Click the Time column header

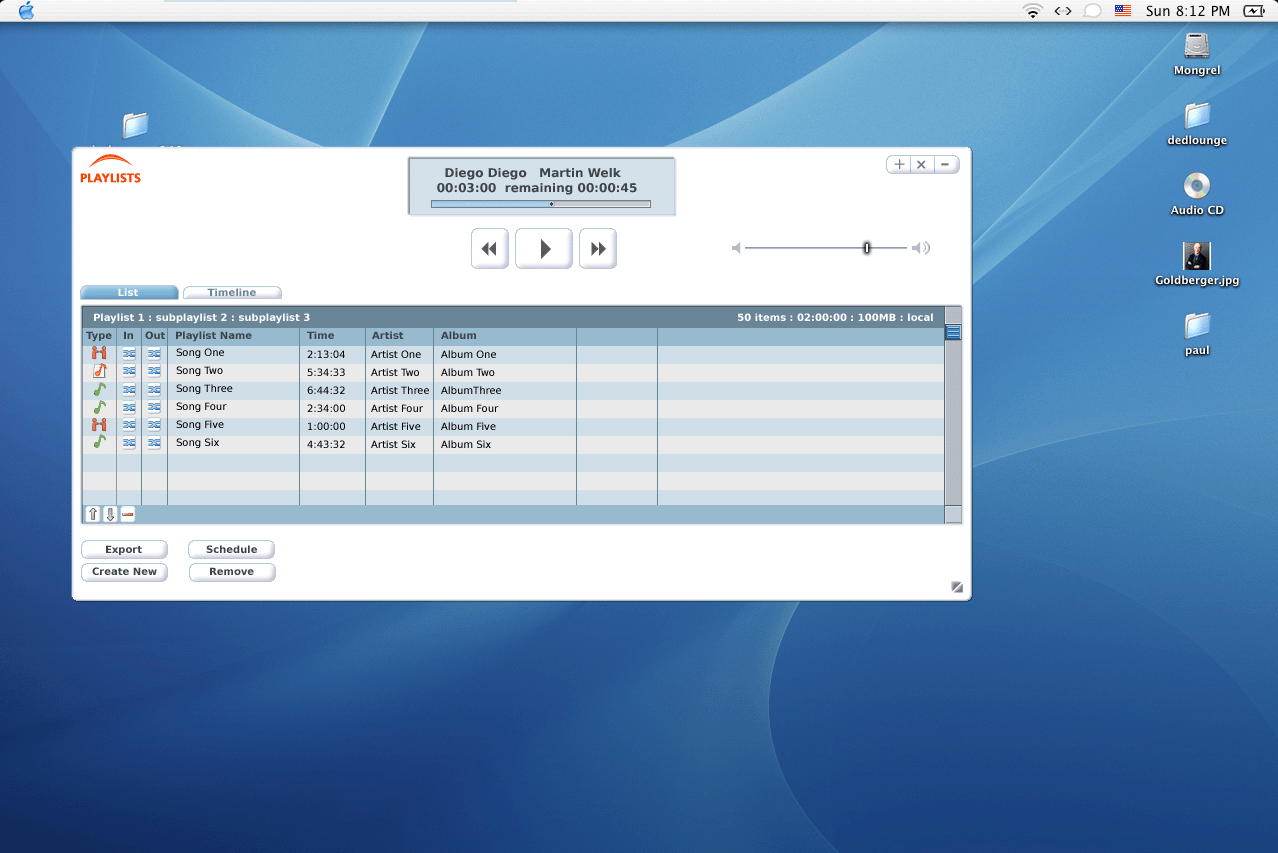(321, 336)
